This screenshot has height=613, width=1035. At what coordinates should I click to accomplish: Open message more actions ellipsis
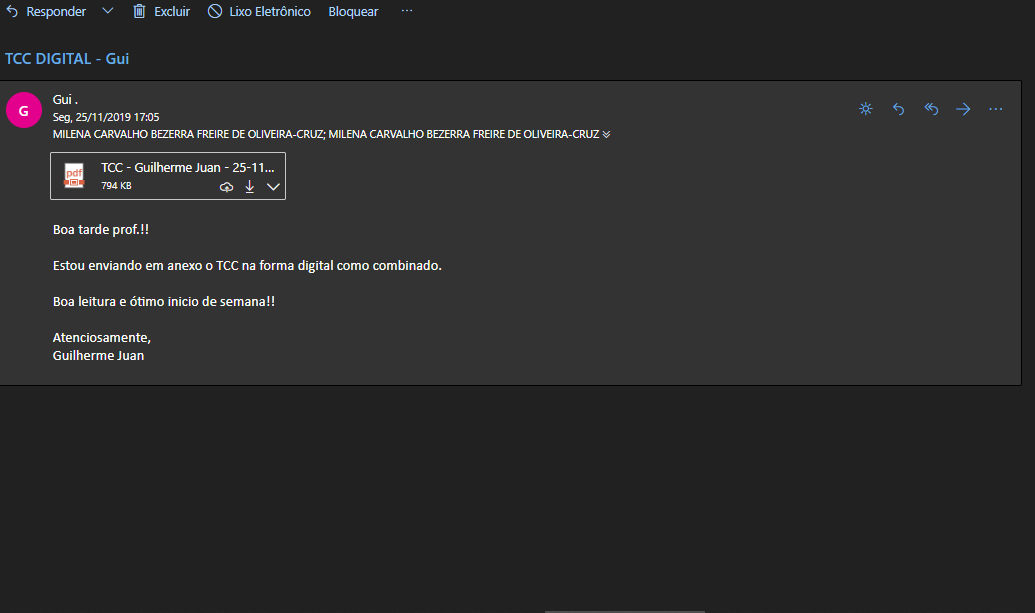click(x=995, y=109)
